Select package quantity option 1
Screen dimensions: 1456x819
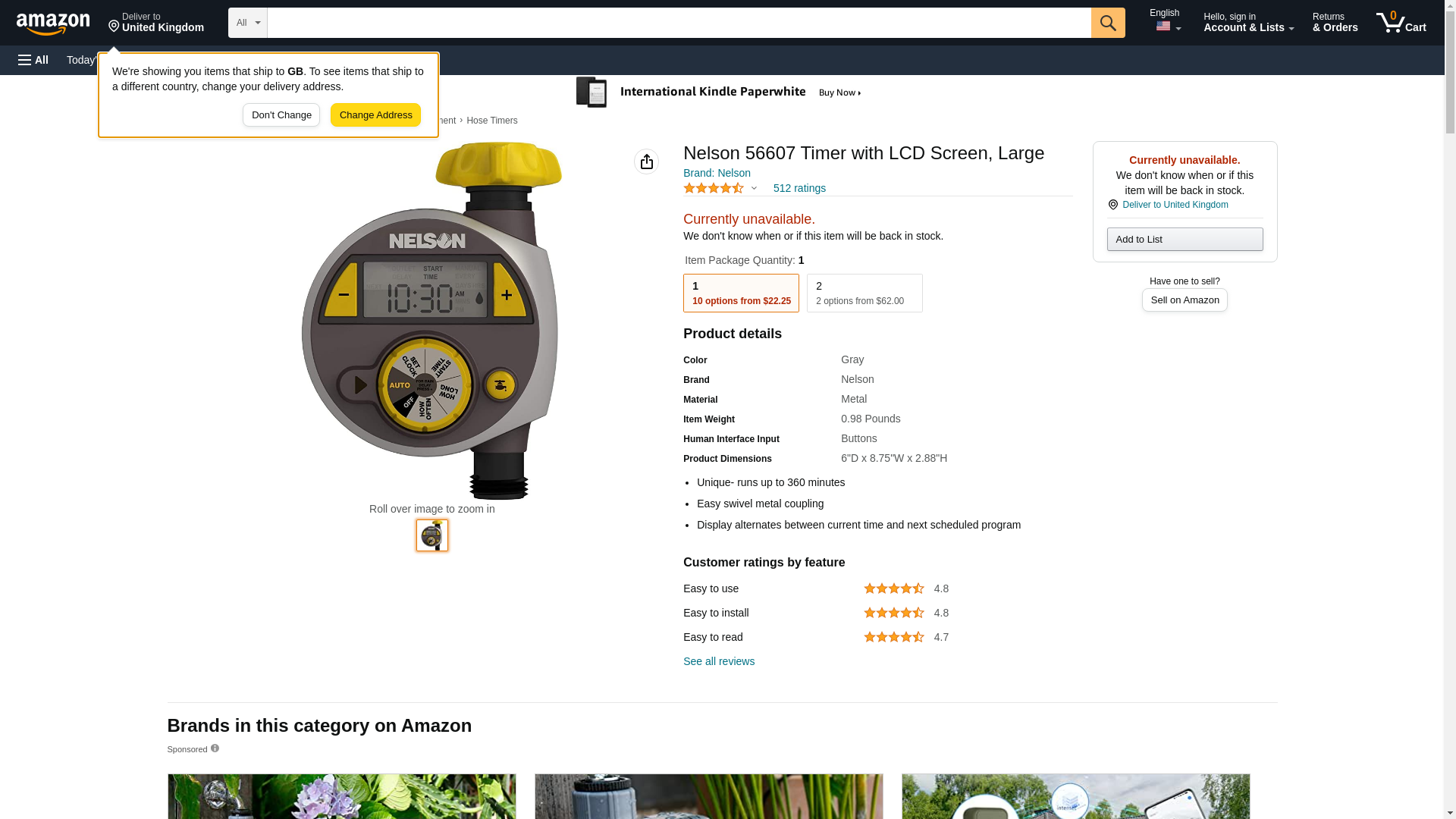[x=741, y=293]
